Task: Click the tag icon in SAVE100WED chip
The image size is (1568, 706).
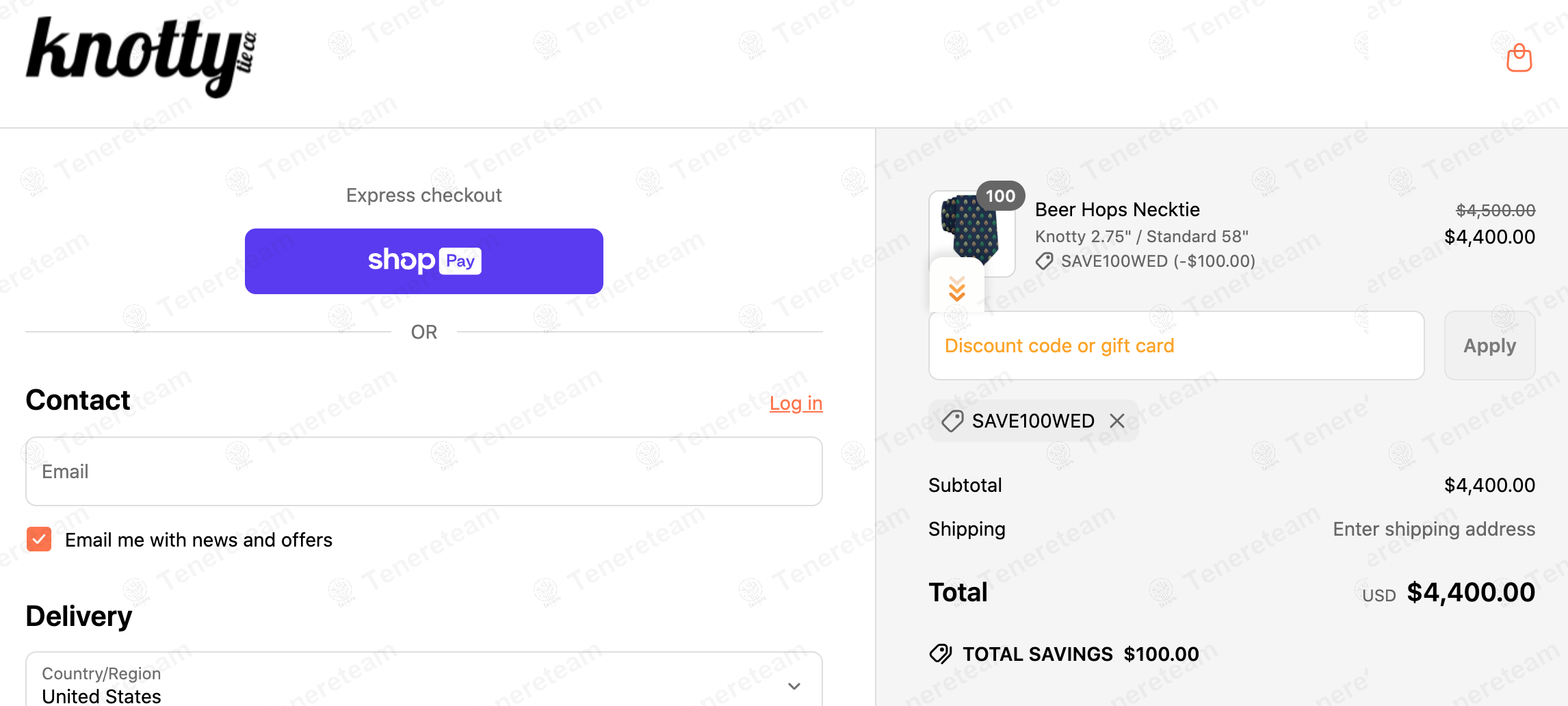Action: 952,421
